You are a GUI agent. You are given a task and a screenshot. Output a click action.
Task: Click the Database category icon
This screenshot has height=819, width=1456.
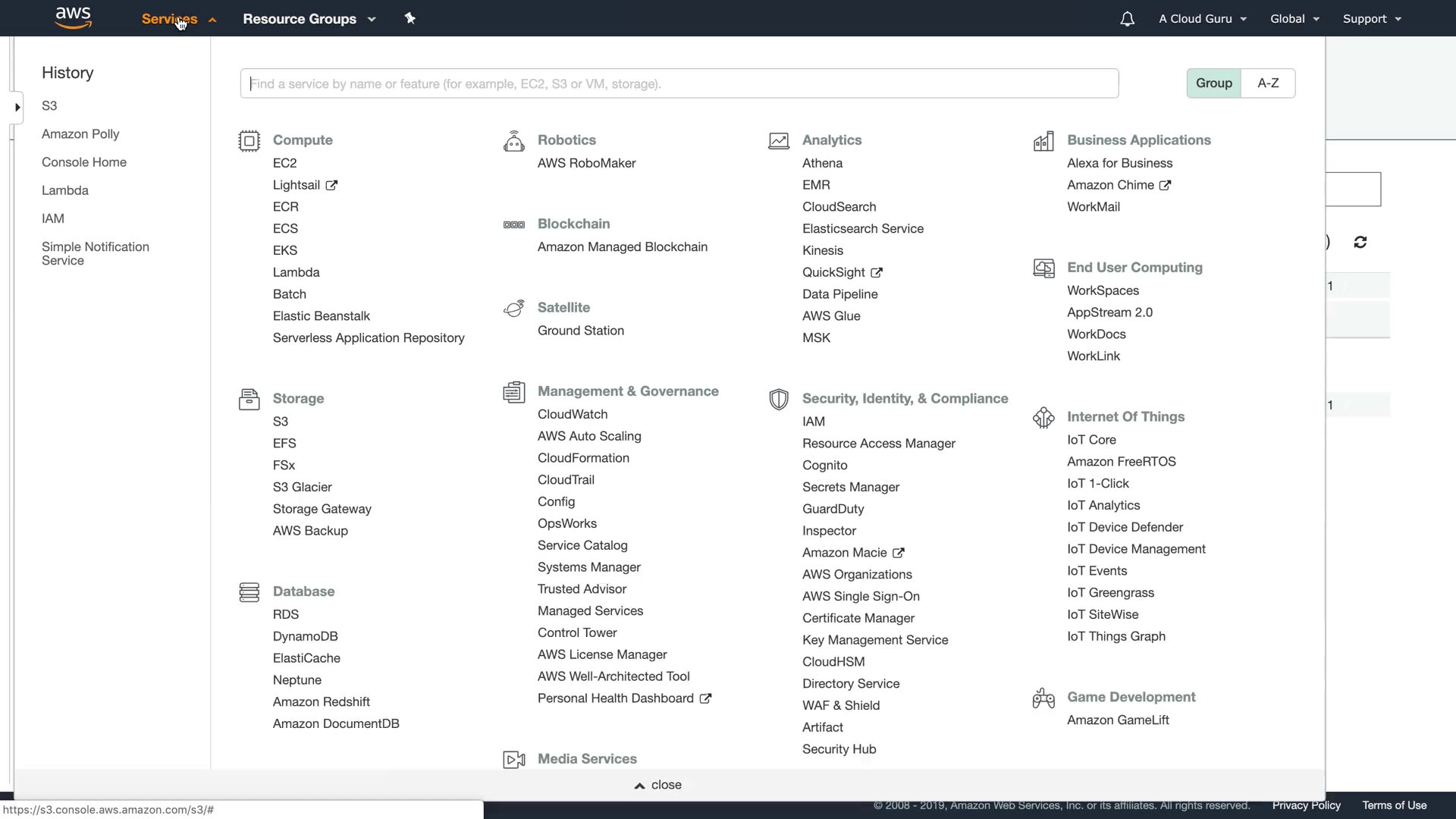click(x=249, y=592)
